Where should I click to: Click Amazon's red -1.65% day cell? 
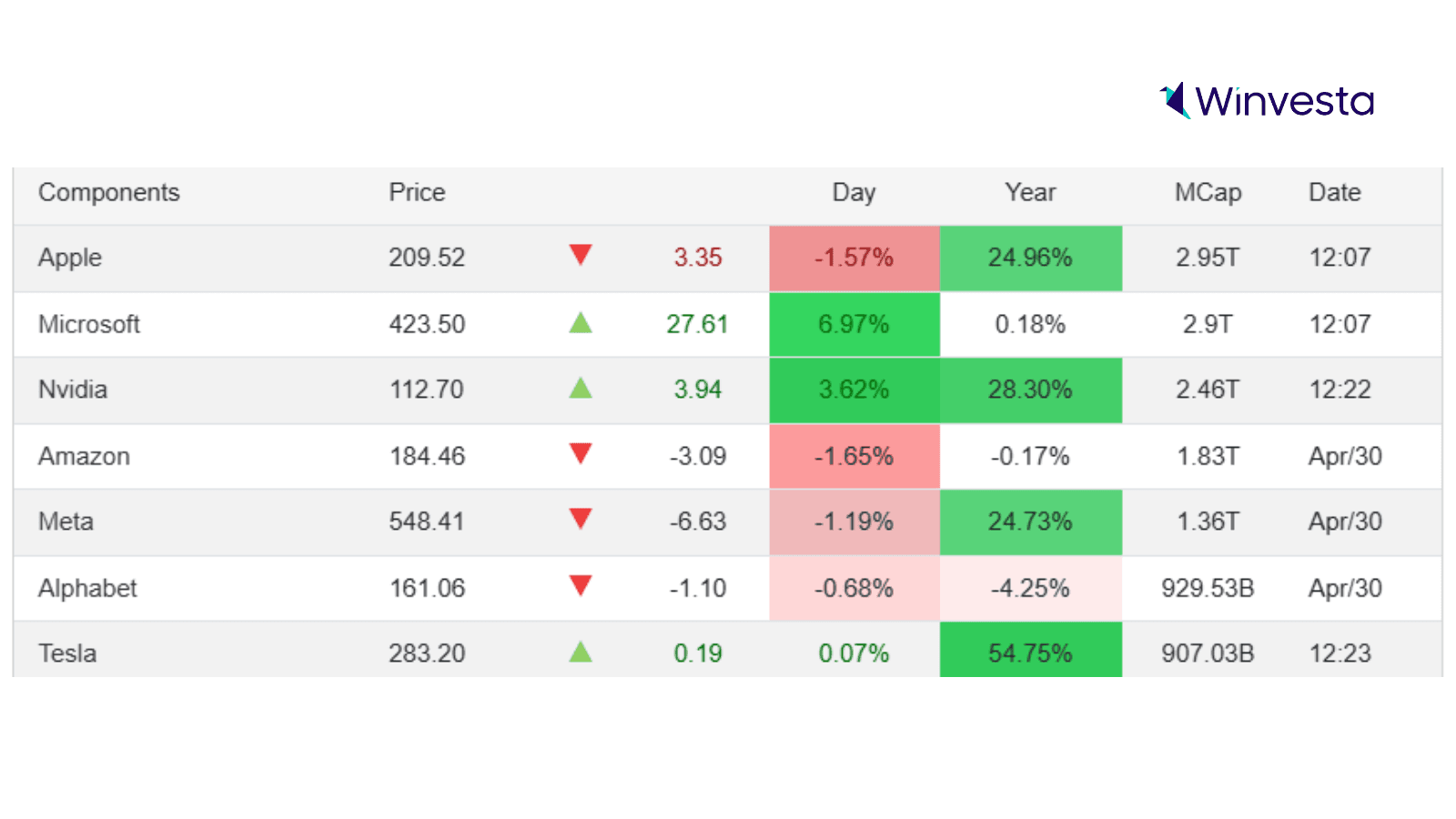click(854, 456)
